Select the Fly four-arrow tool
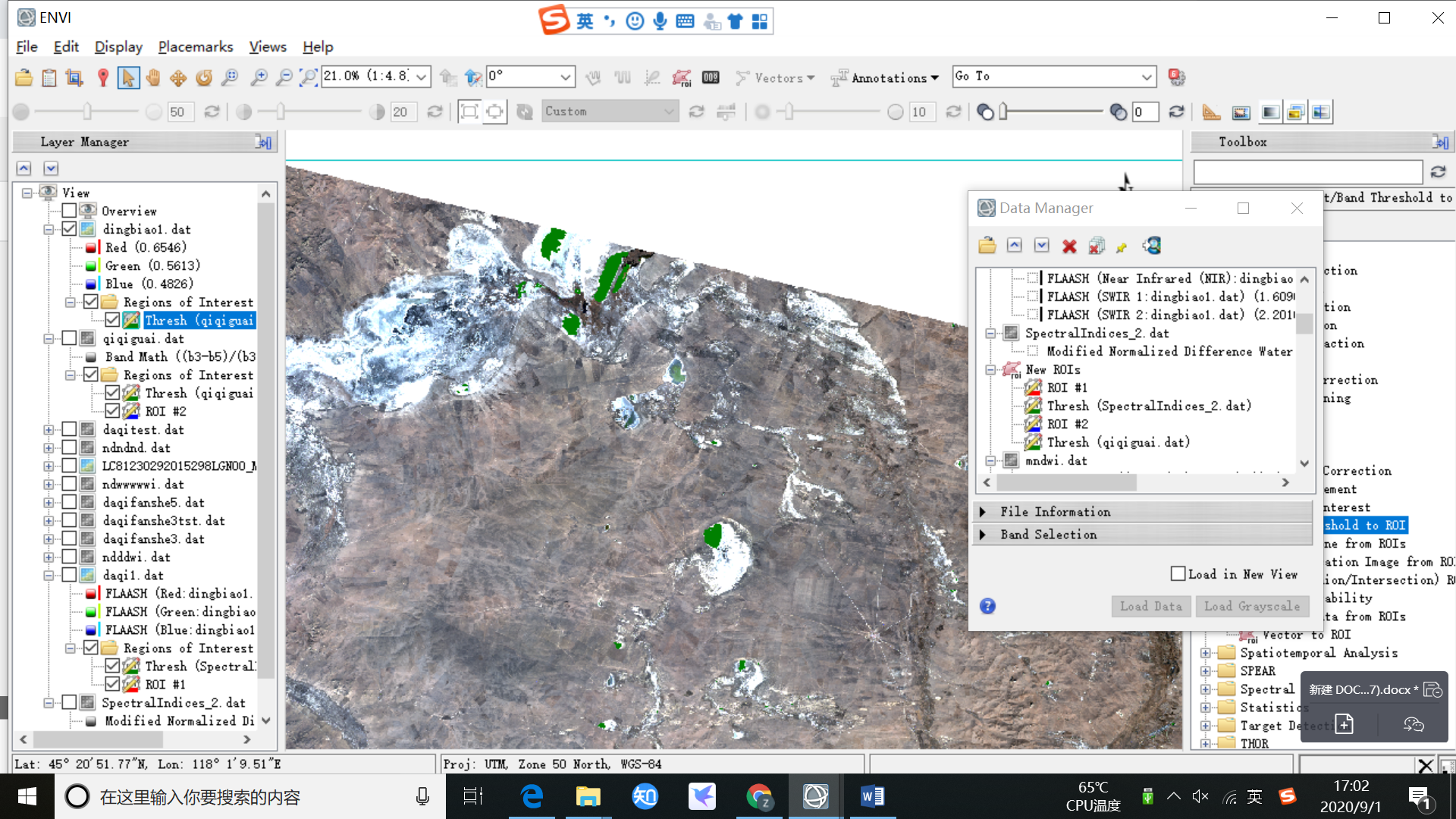The width and height of the screenshot is (1456, 819). 178,77
